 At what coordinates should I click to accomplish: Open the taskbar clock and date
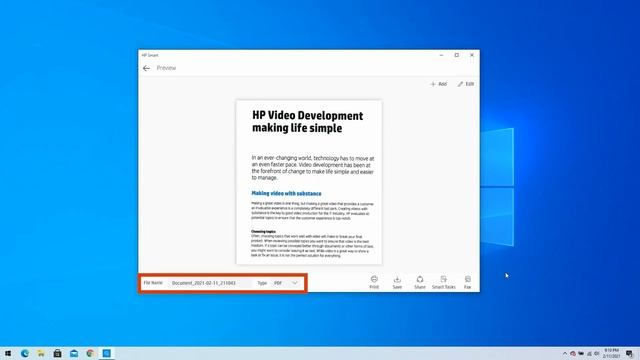[611, 353]
